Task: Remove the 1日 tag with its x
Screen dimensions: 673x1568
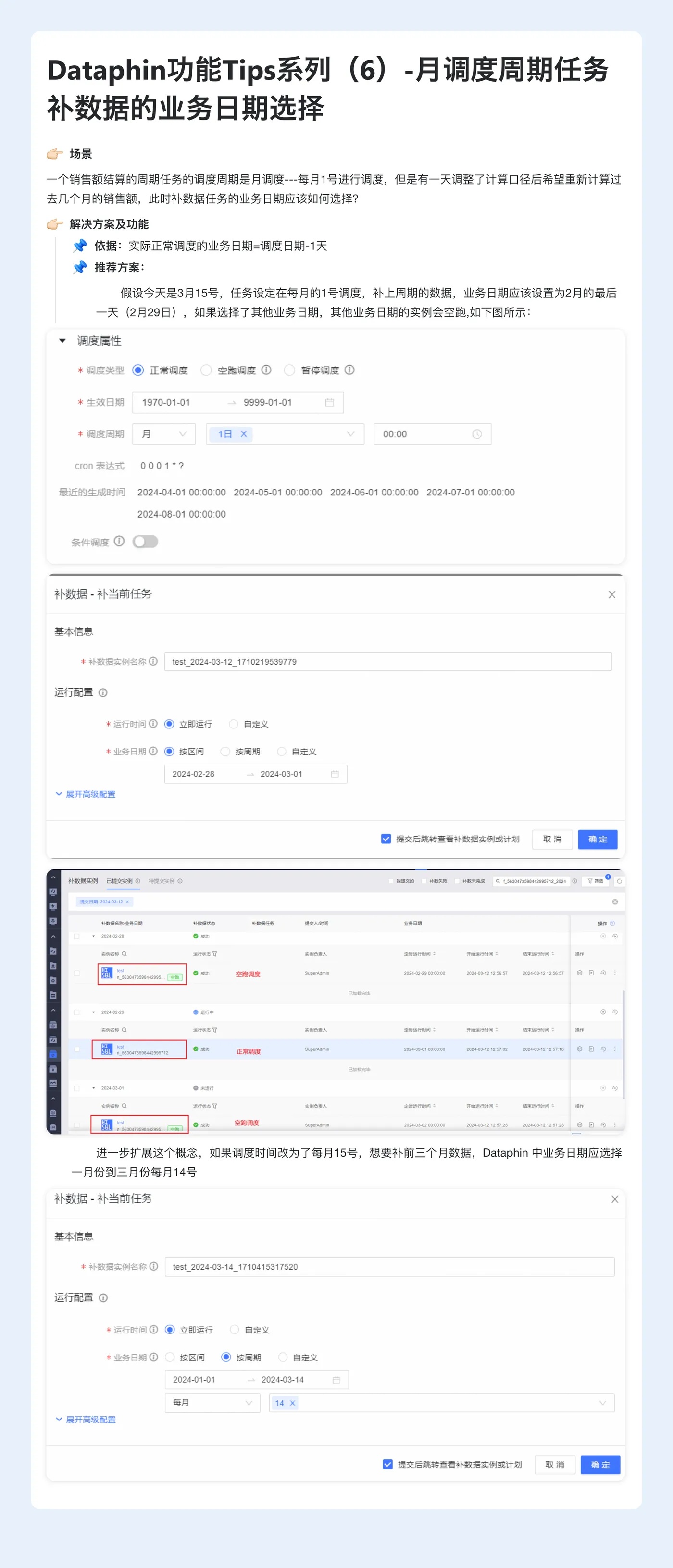Action: [244, 434]
